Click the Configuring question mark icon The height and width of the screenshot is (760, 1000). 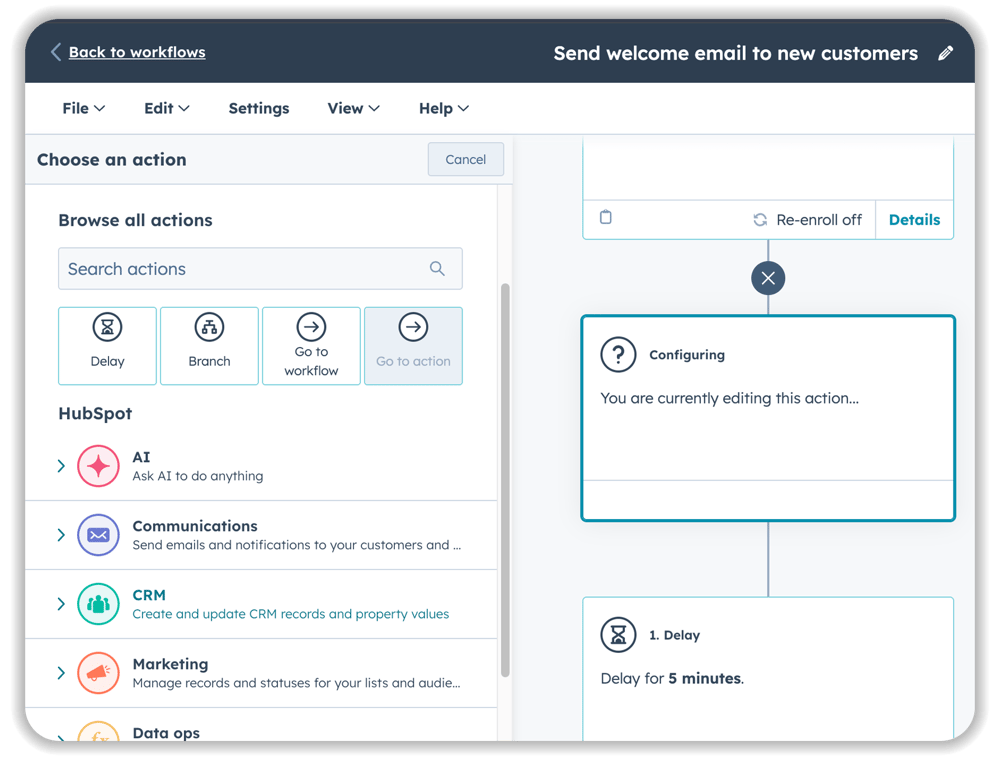click(618, 354)
